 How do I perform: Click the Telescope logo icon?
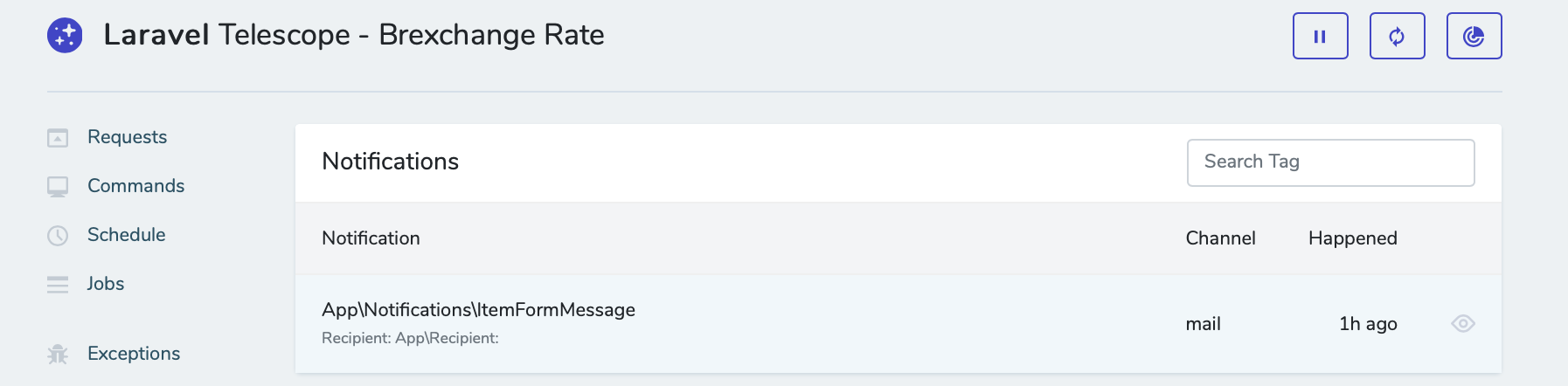point(65,36)
